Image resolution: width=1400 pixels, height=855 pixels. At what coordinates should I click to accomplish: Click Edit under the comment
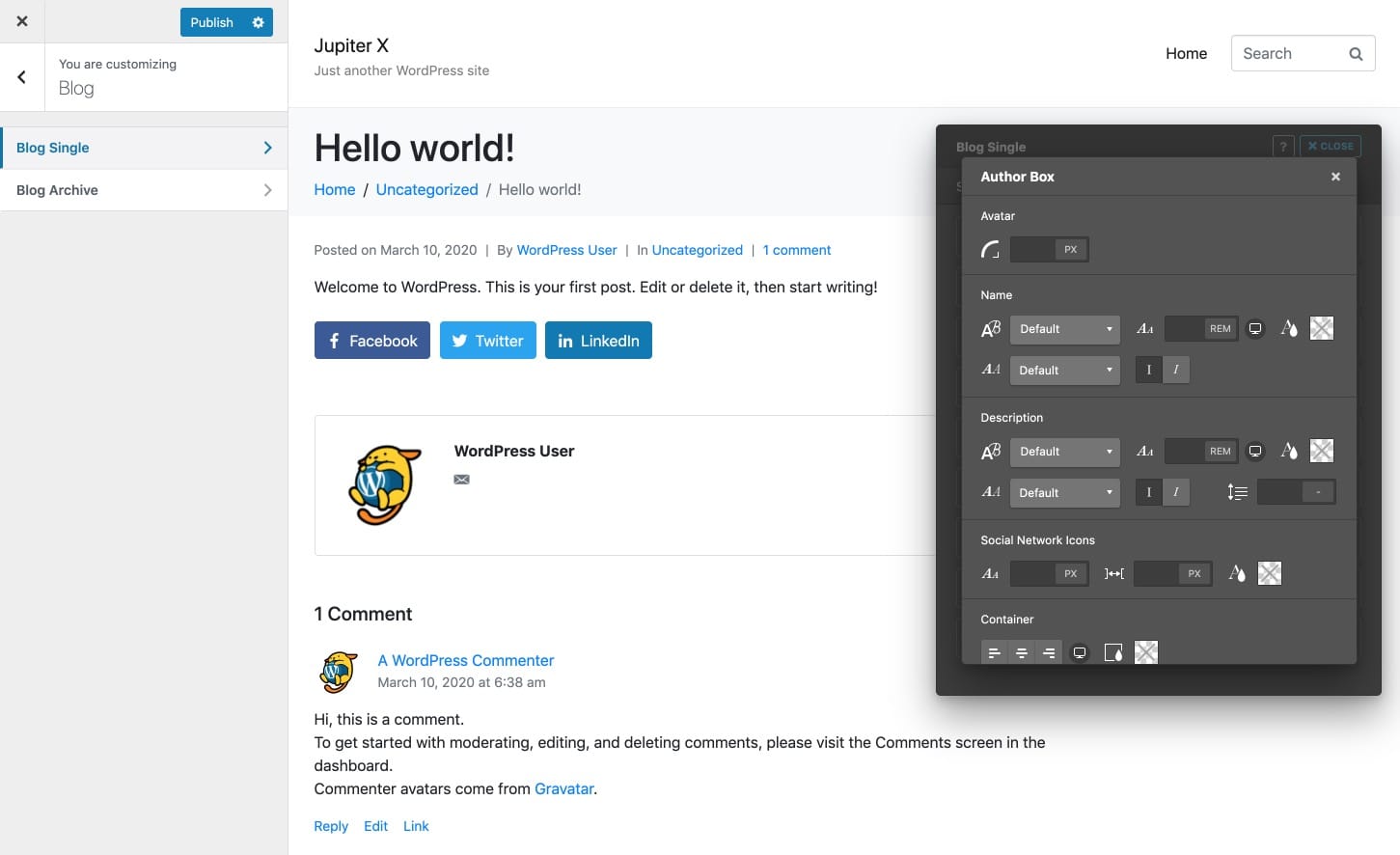tap(376, 826)
